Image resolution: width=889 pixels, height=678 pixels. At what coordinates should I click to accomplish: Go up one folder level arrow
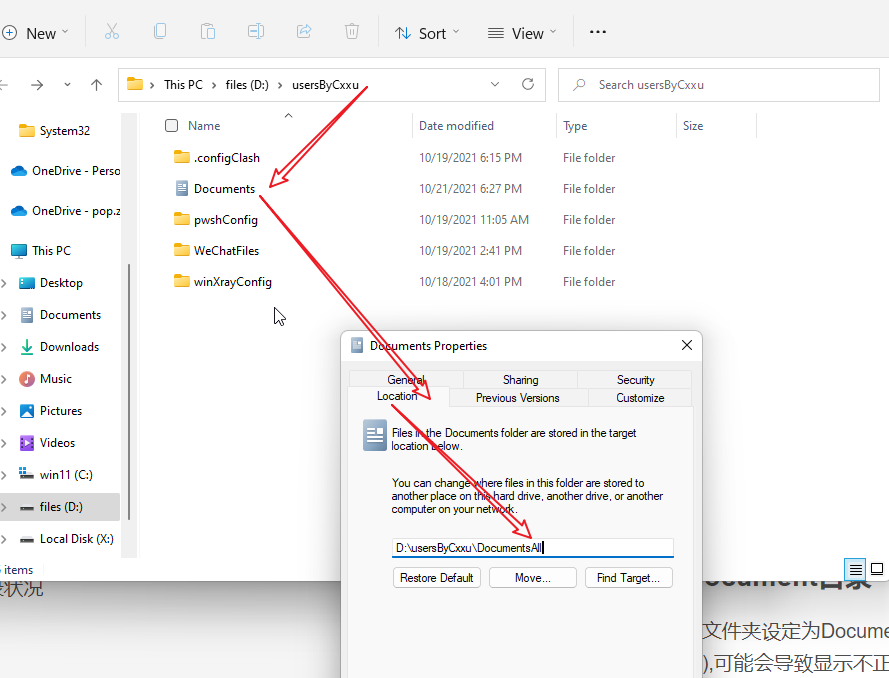click(x=96, y=85)
